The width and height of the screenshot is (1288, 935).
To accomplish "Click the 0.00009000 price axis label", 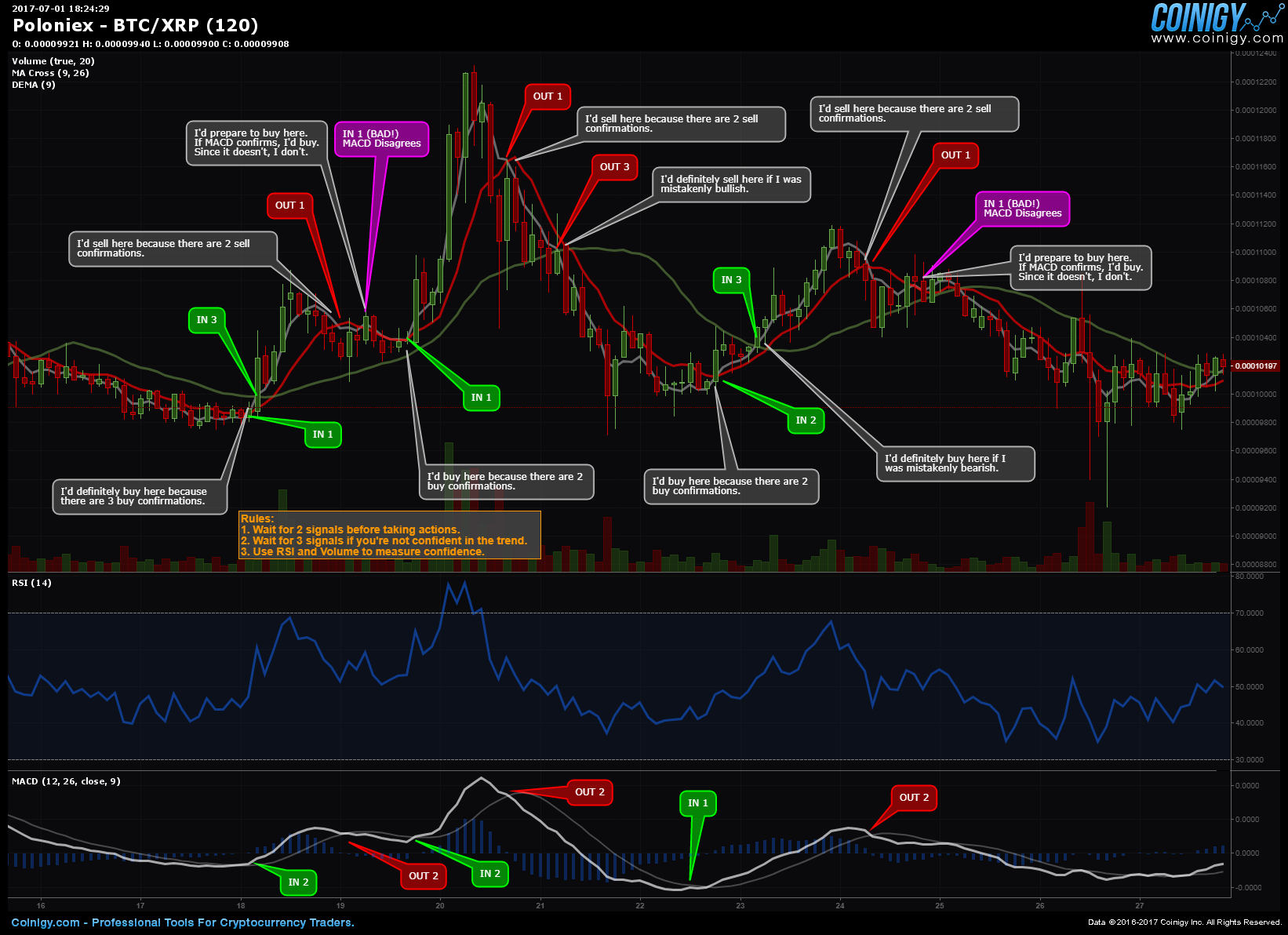I will 1255,537.
